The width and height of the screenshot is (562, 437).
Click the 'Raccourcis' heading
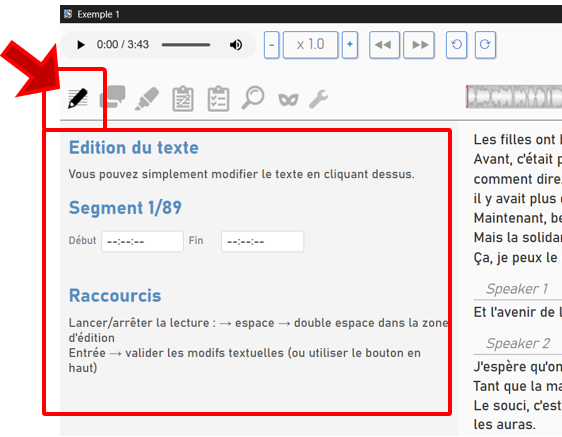pos(115,296)
